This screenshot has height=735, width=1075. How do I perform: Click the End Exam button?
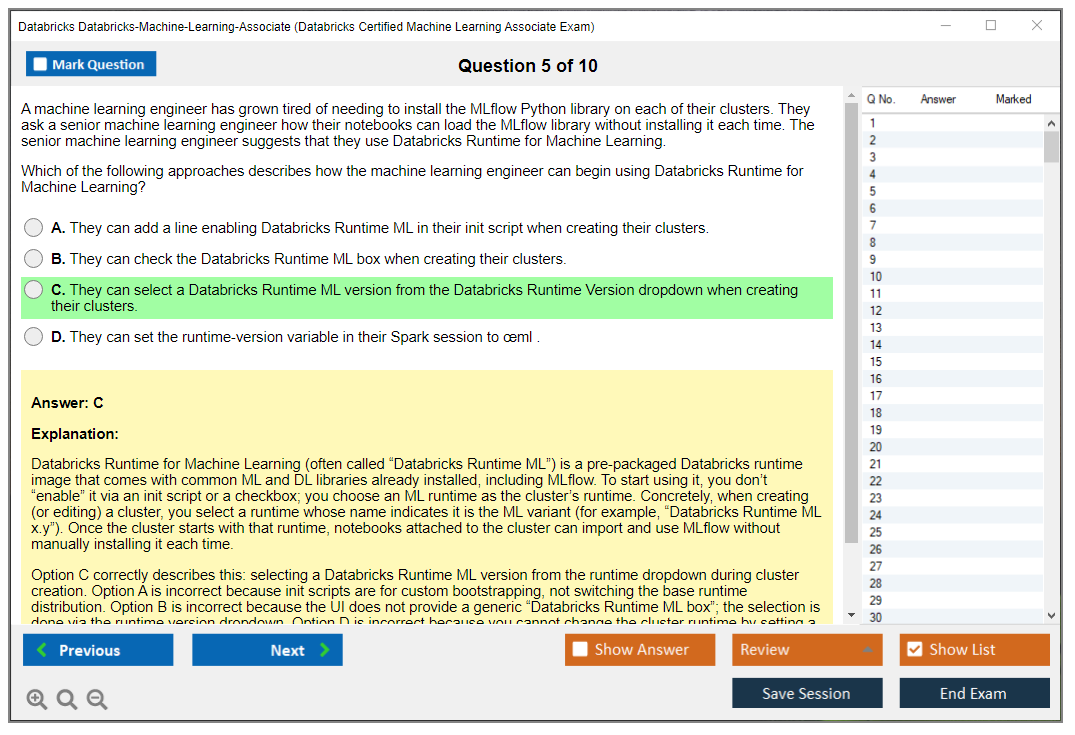coord(974,693)
